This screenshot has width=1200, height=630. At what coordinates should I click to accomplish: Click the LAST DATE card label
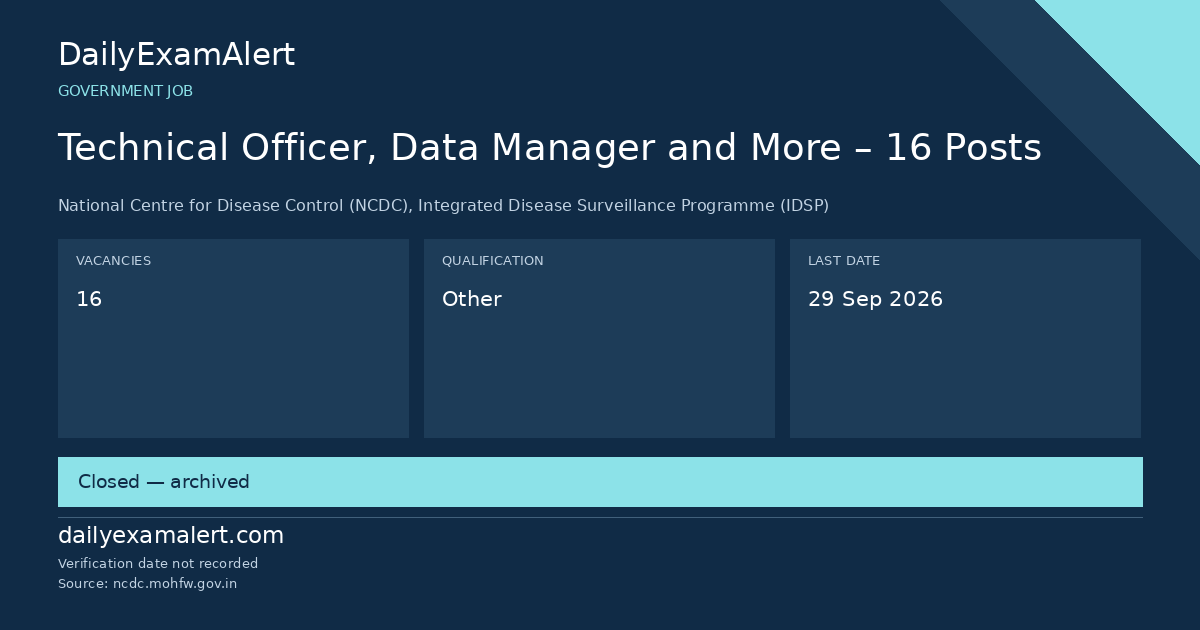click(x=844, y=261)
